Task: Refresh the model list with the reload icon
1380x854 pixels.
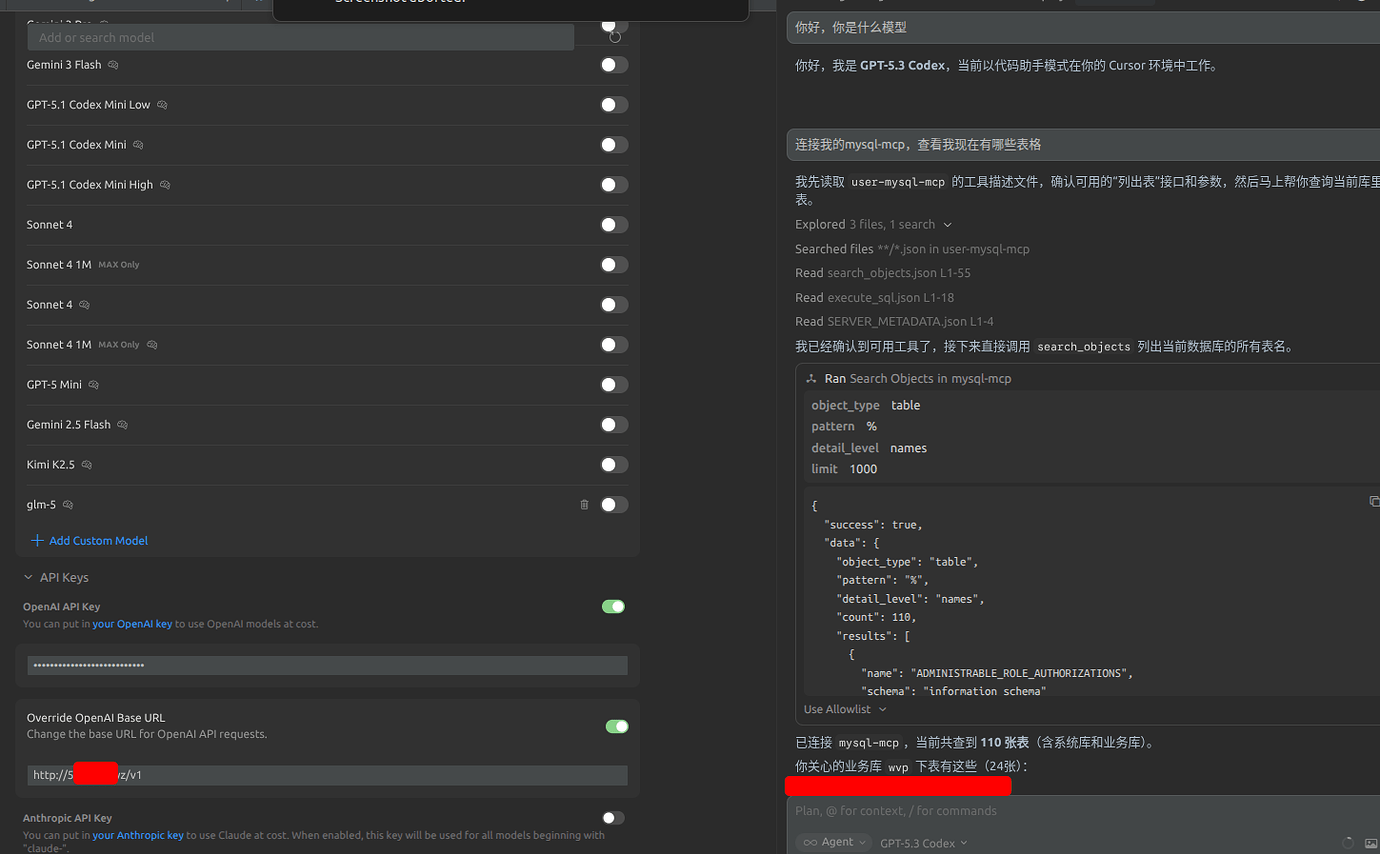Action: (x=615, y=37)
